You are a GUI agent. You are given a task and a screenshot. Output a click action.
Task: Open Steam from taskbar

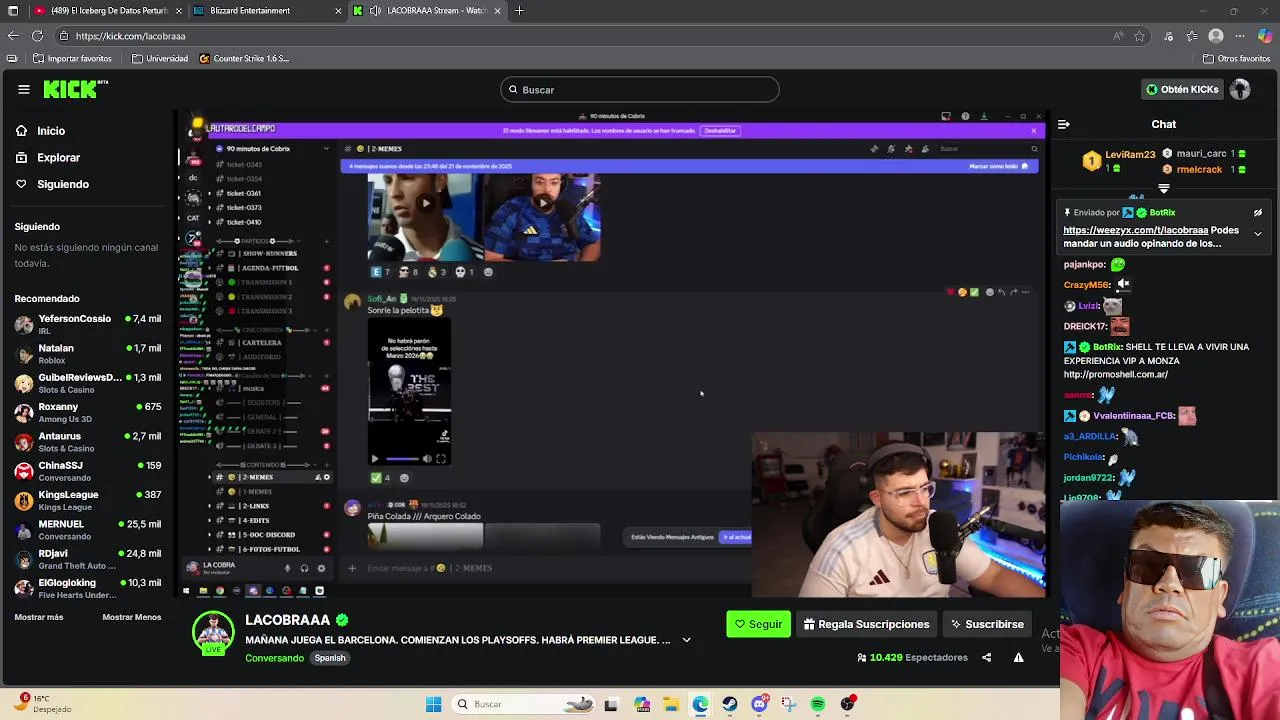click(x=730, y=704)
